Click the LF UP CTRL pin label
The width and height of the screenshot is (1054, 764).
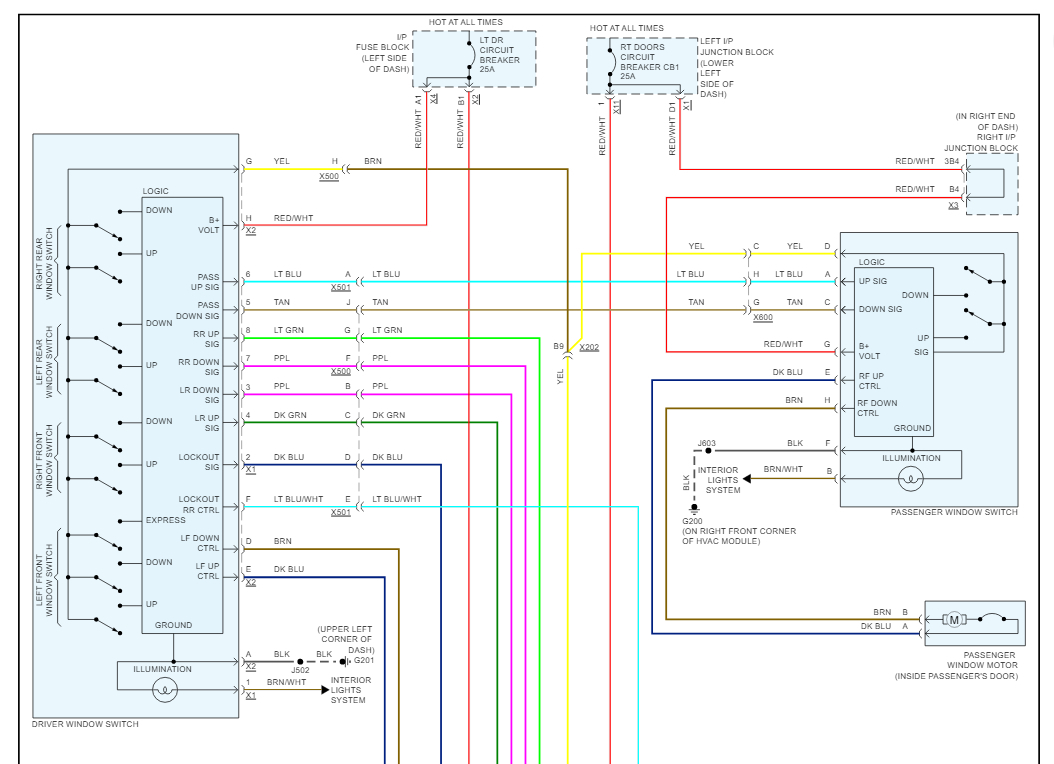pyautogui.click(x=208, y=571)
